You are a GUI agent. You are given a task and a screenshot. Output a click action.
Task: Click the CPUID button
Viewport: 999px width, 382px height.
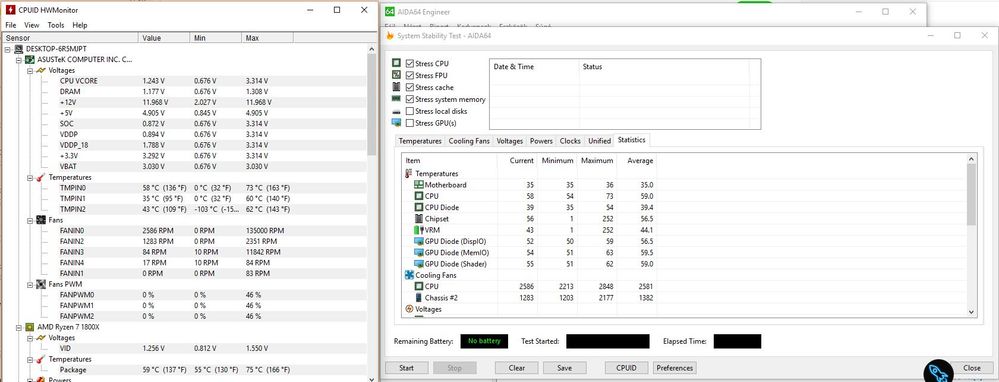[x=626, y=368]
